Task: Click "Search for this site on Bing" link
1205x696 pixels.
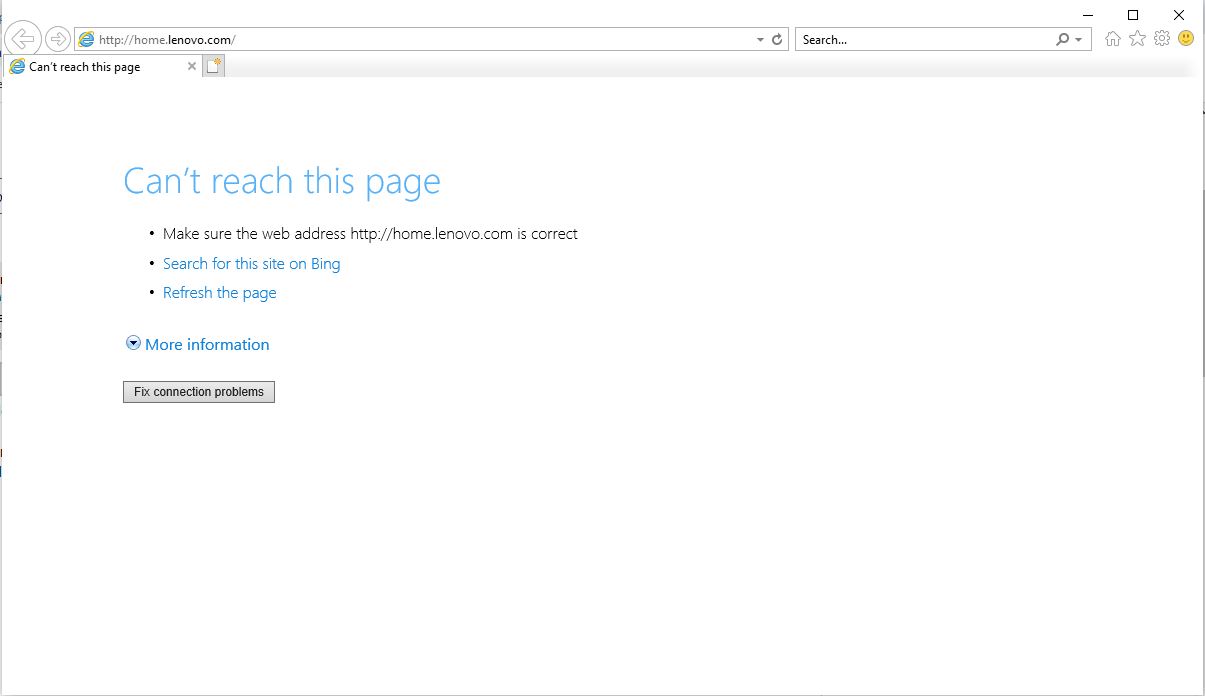Action: click(x=251, y=264)
